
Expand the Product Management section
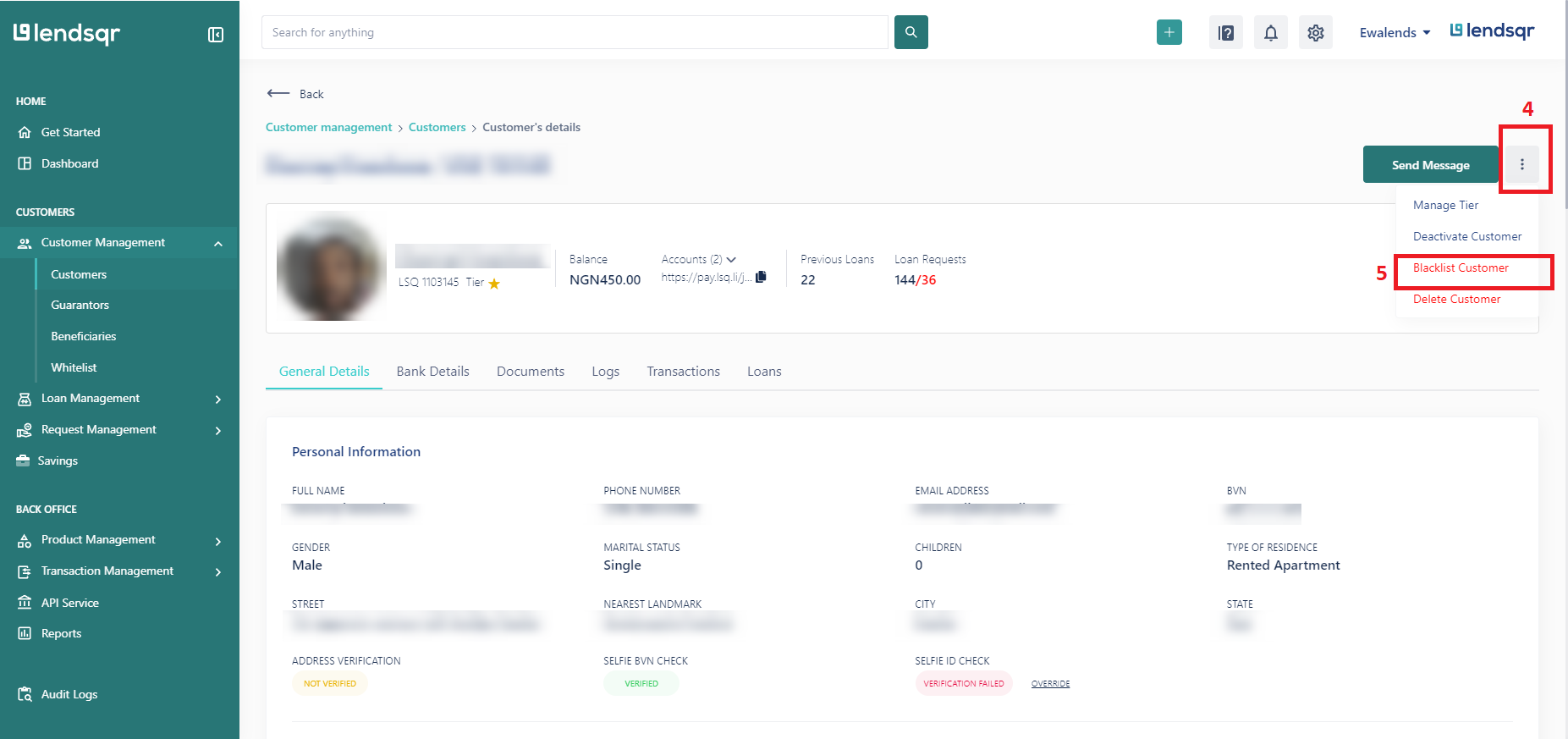(218, 541)
